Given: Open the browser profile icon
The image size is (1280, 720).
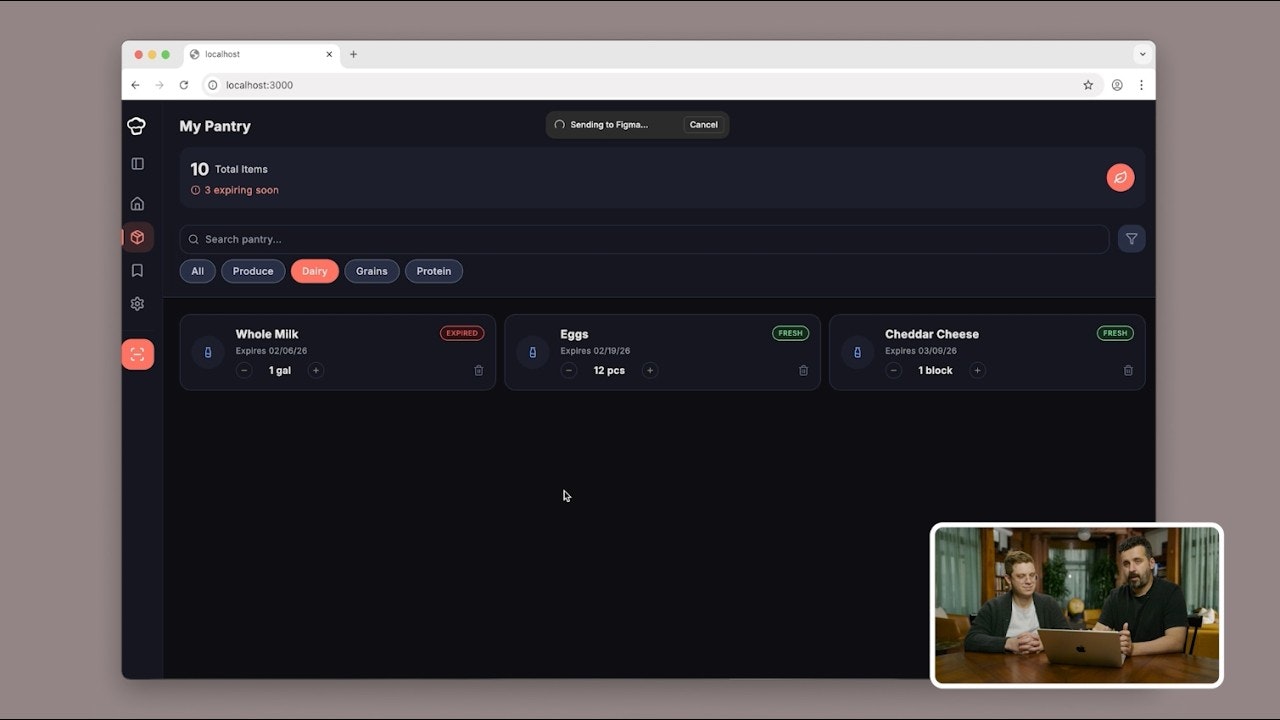Looking at the screenshot, I should pyautogui.click(x=1117, y=85).
